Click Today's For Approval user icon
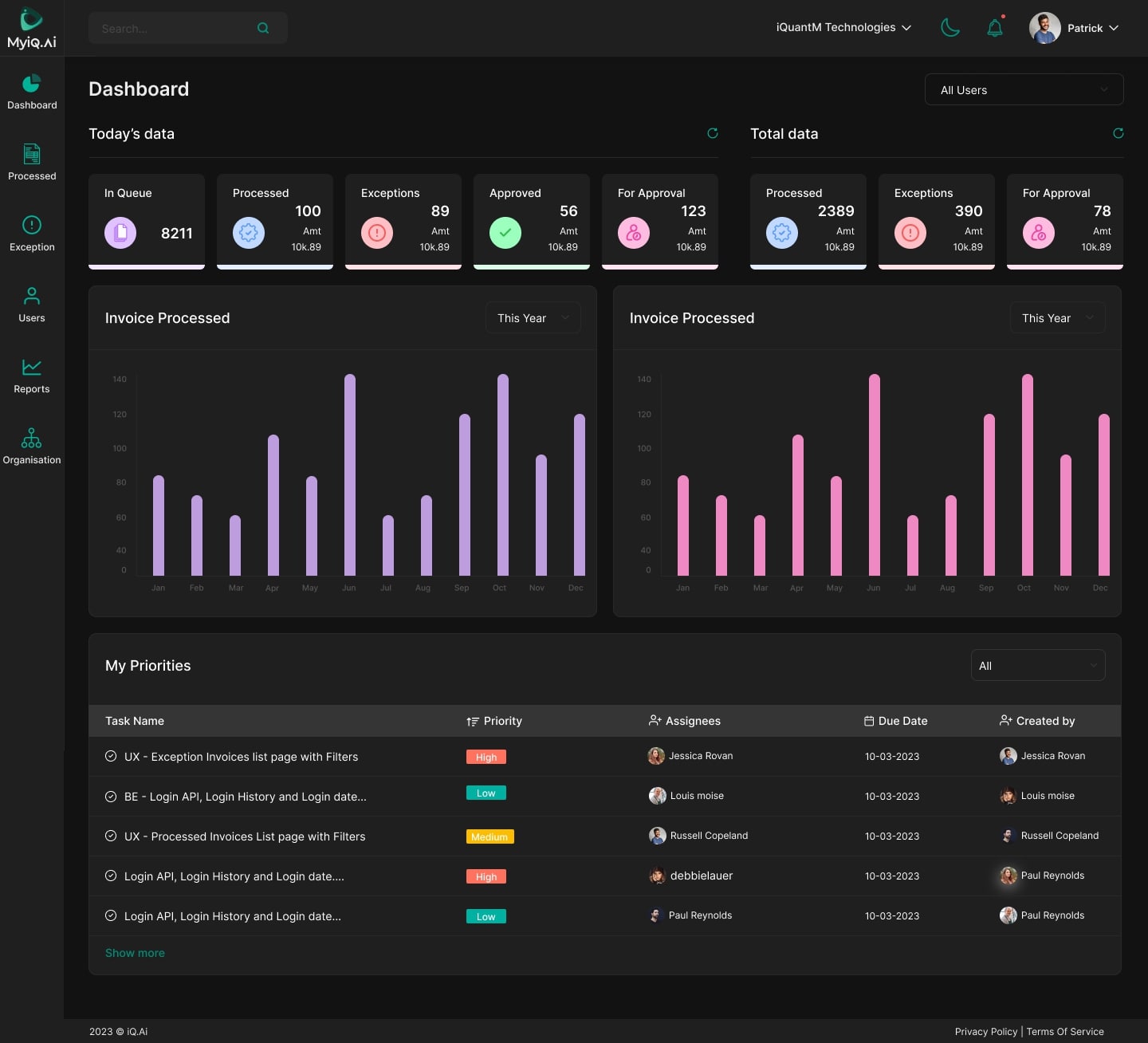Image resolution: width=1148 pixels, height=1043 pixels. click(634, 233)
